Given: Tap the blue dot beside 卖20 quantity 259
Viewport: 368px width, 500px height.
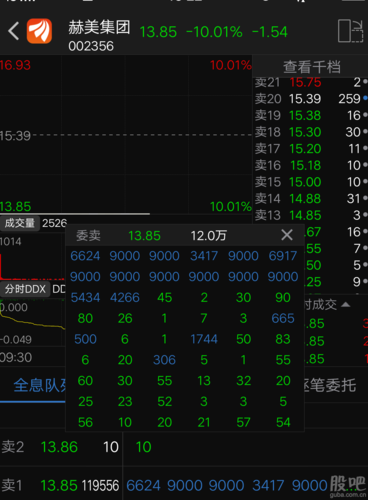Looking at the screenshot, I should tap(365, 98).
